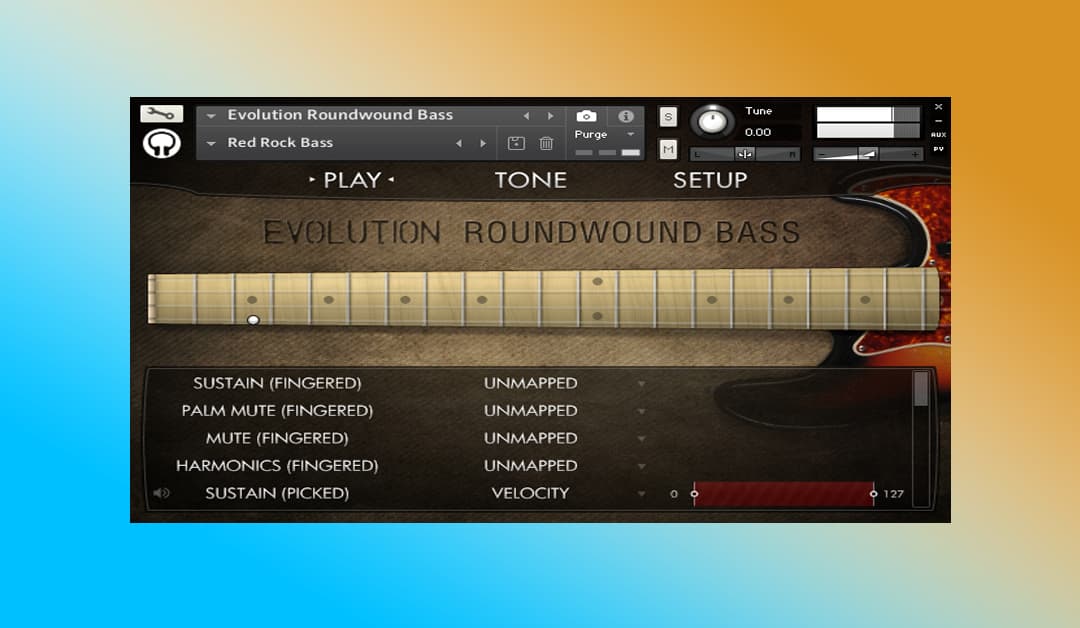1080x628 pixels.
Task: Select the Sustain (Picked) articulation
Action: pyautogui.click(x=277, y=493)
